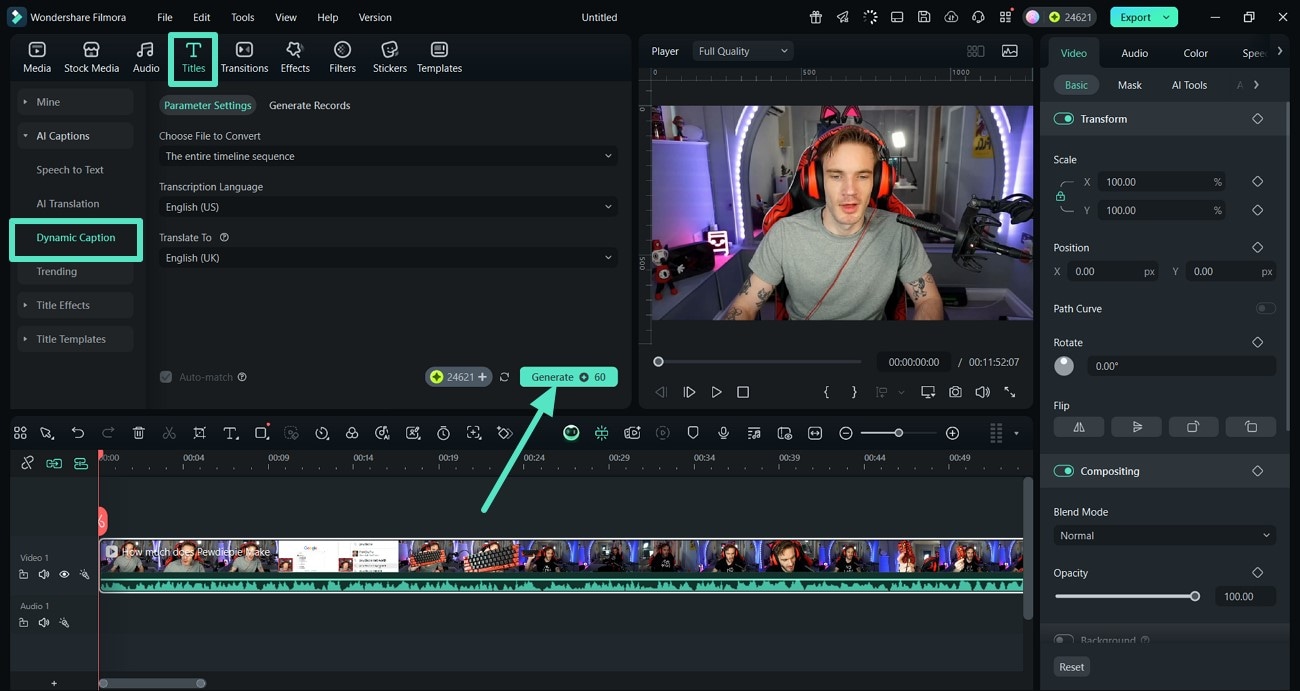This screenshot has width=1300, height=691.
Task: Expand the Mine category
Action: coord(75,102)
